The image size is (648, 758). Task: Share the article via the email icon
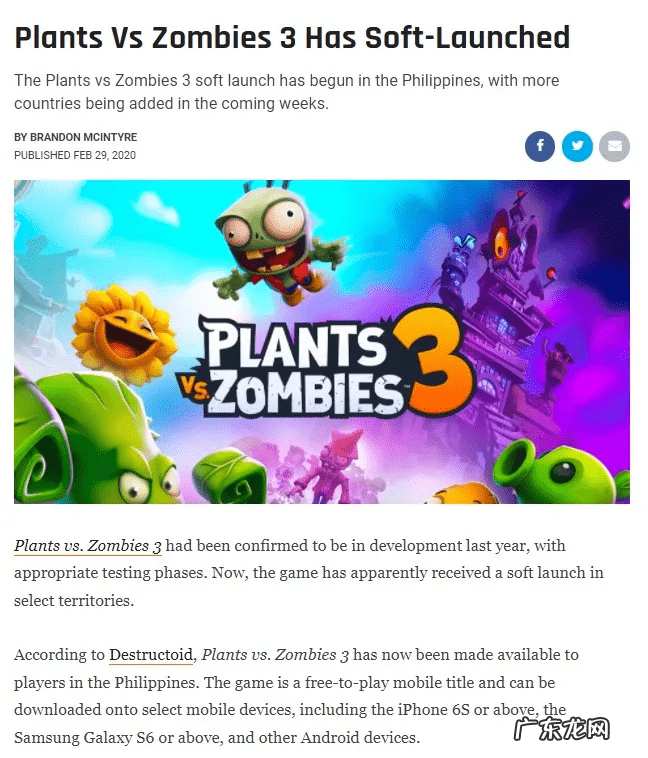pos(614,146)
